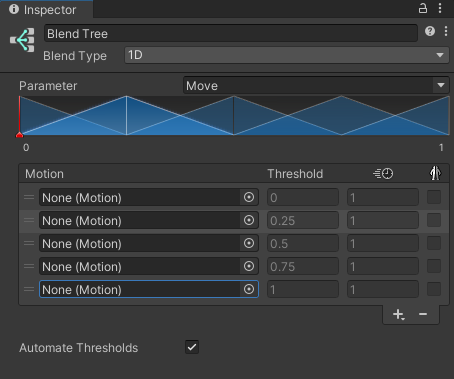The image size is (454, 379).
Task: Remove the selected motion entry
Action: [423, 314]
